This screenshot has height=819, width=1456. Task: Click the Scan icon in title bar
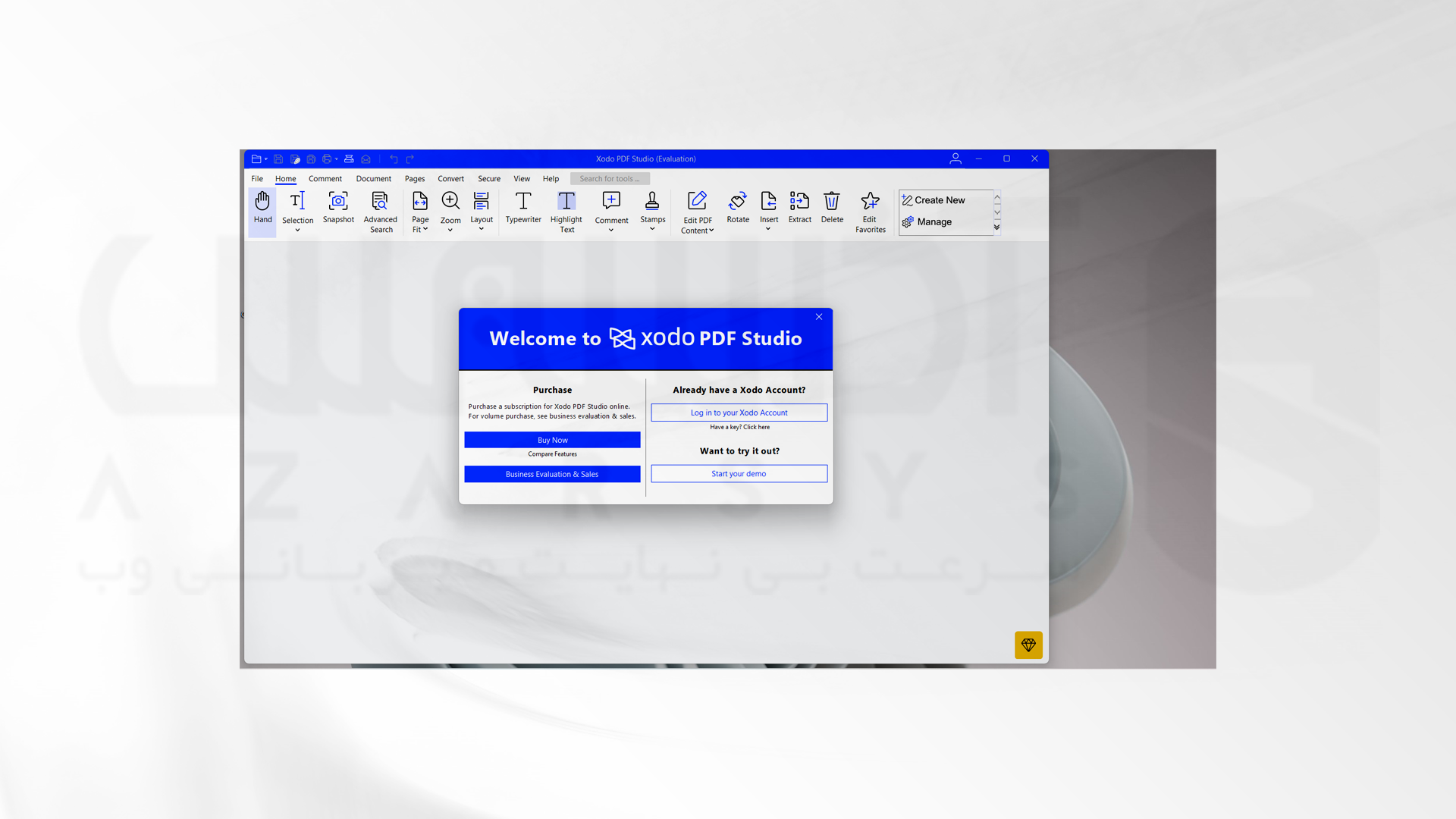349,159
